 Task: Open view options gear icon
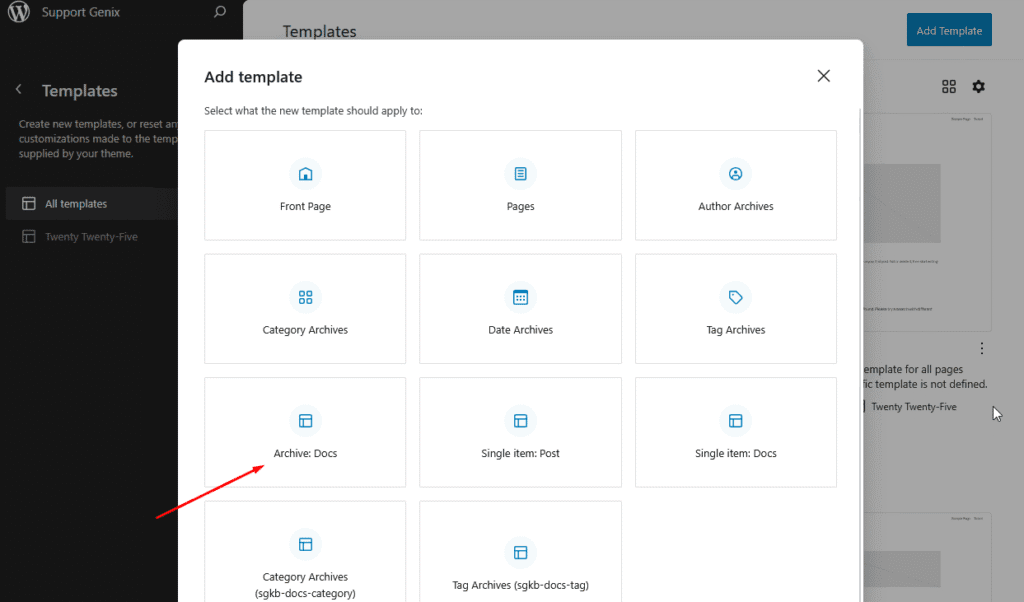pos(978,86)
